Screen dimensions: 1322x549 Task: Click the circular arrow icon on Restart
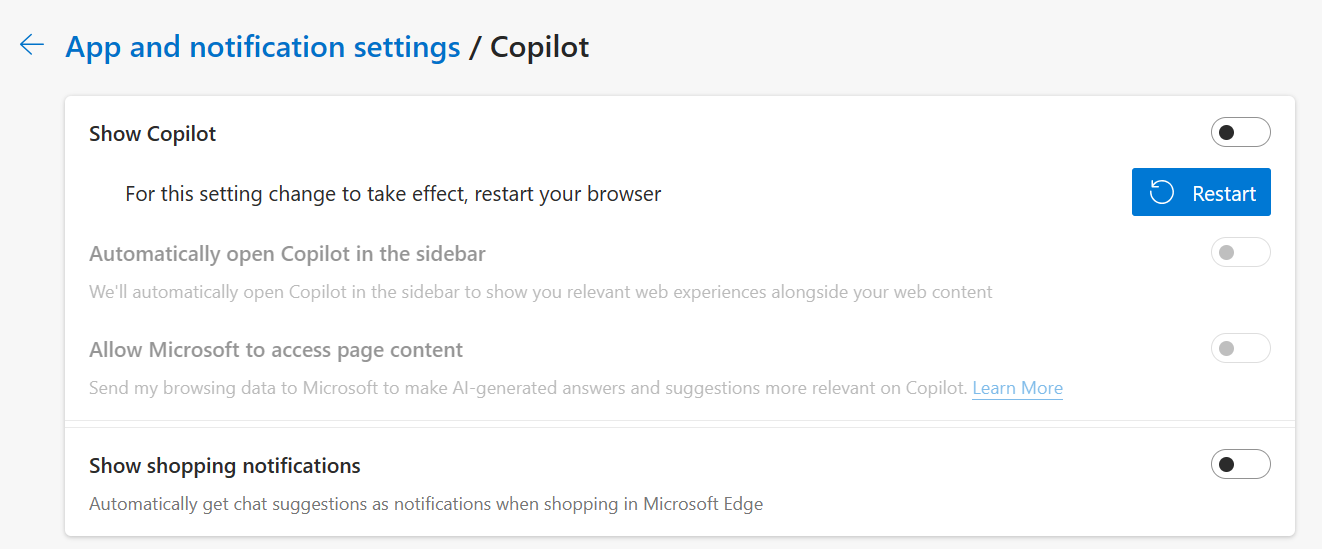[x=1161, y=192]
